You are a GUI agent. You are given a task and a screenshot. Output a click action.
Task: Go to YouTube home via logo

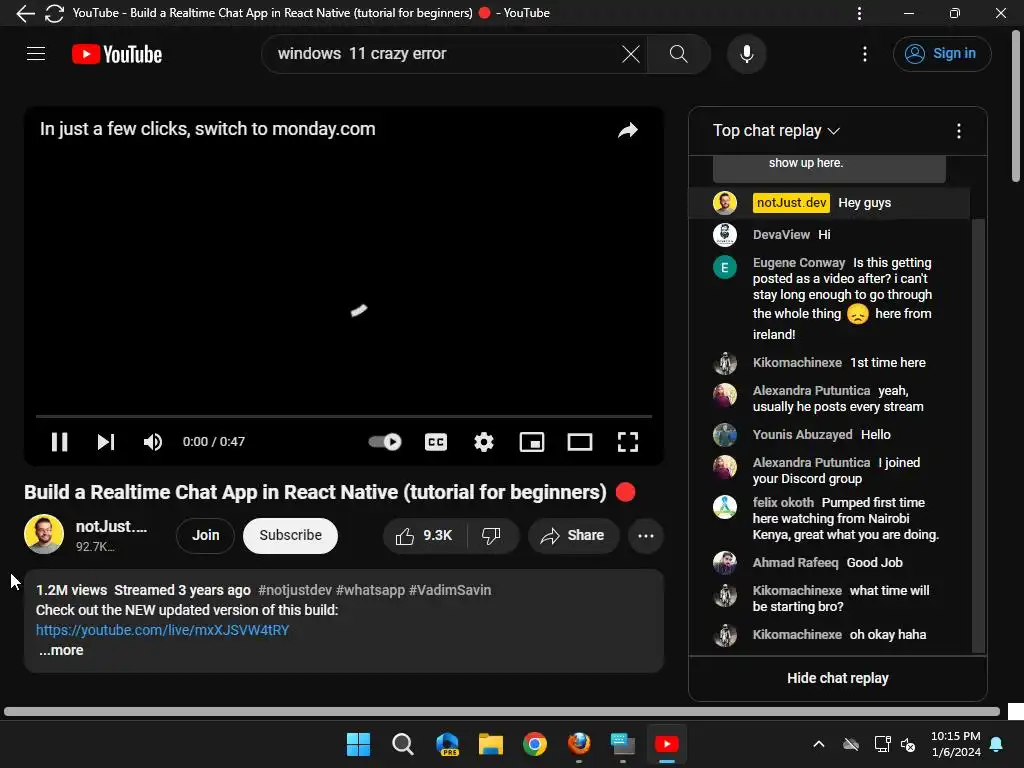coord(117,54)
